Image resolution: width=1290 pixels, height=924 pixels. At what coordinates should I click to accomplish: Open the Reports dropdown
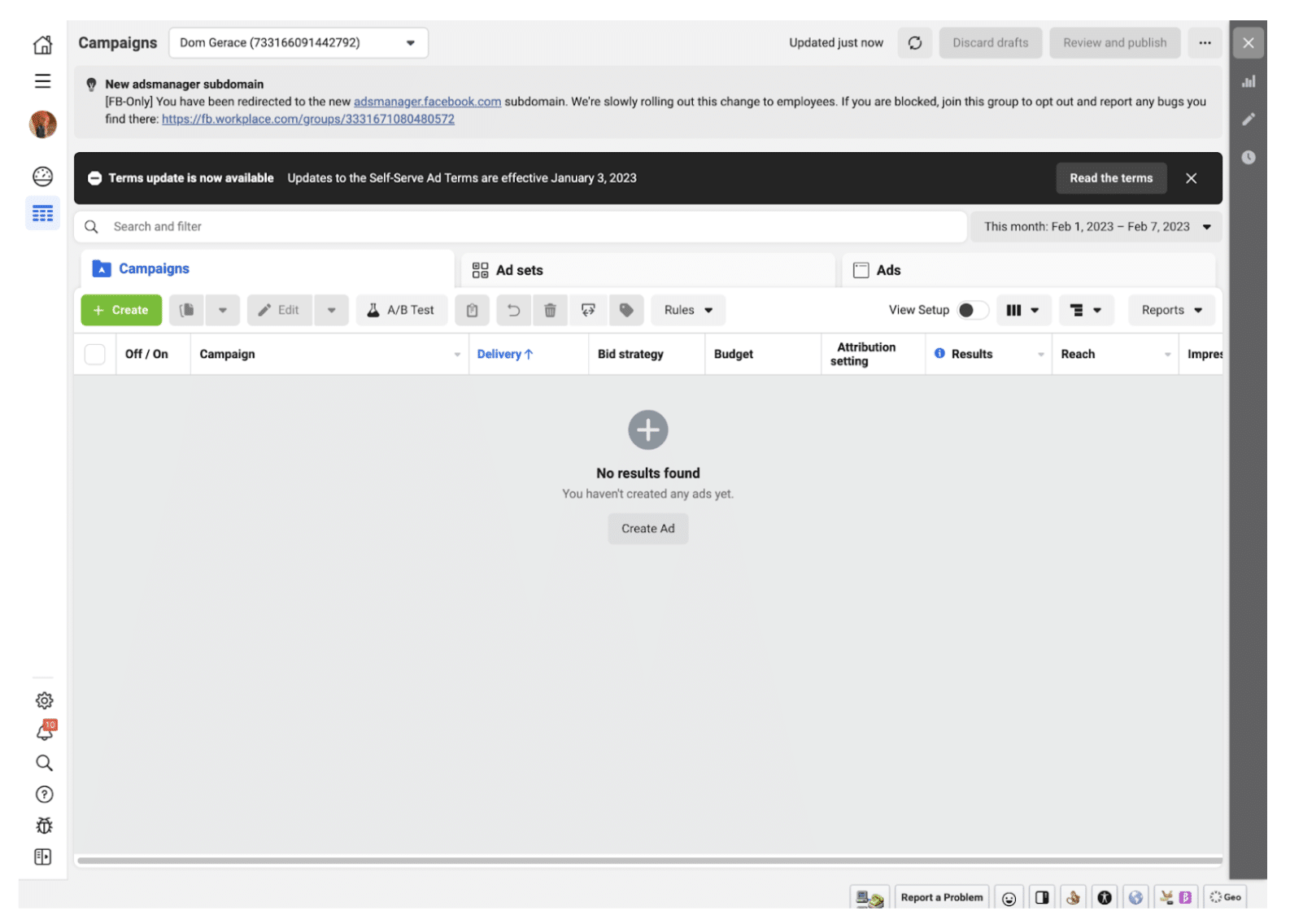point(1171,310)
